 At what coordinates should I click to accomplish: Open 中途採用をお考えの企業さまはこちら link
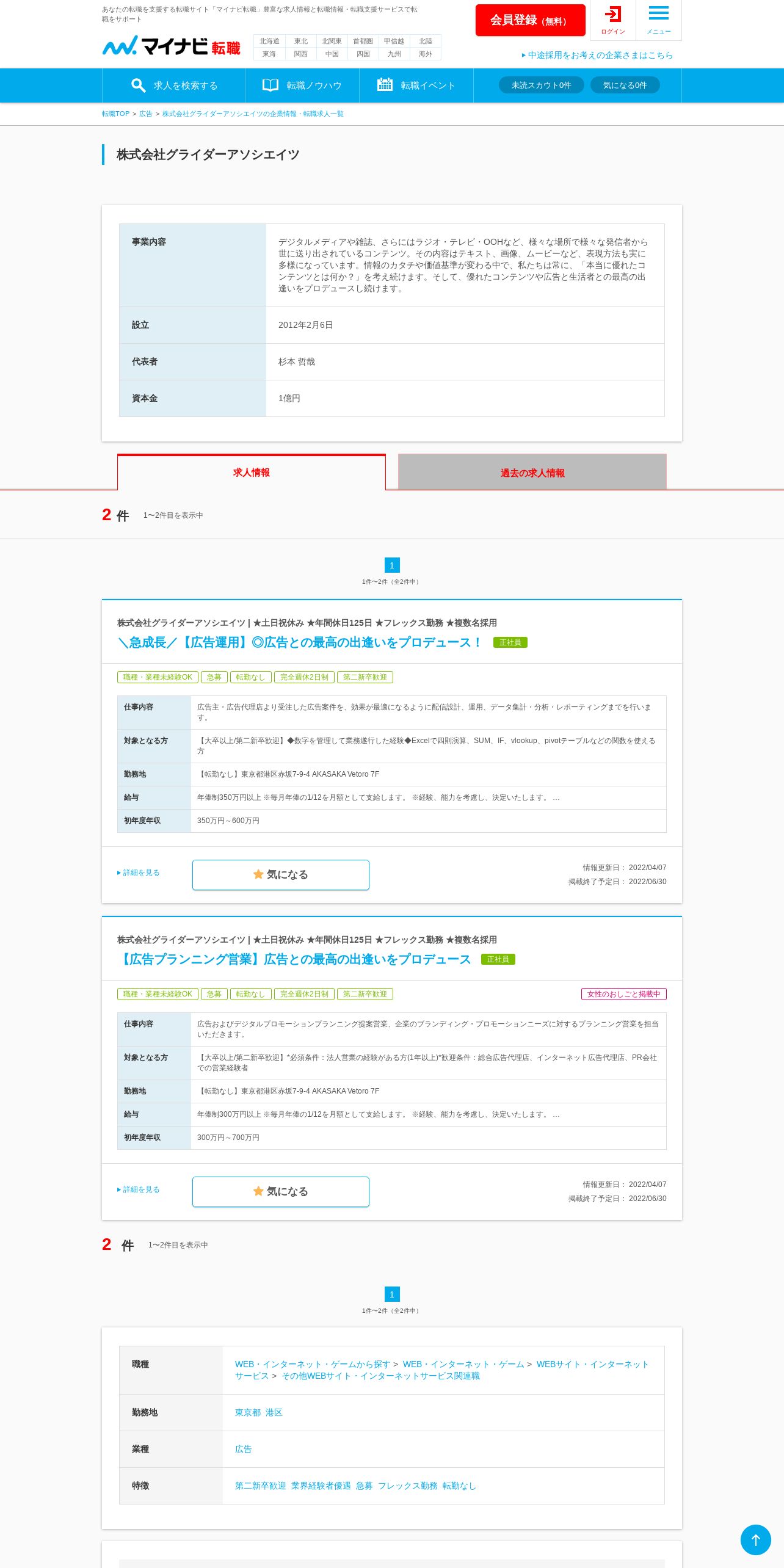pos(597,55)
